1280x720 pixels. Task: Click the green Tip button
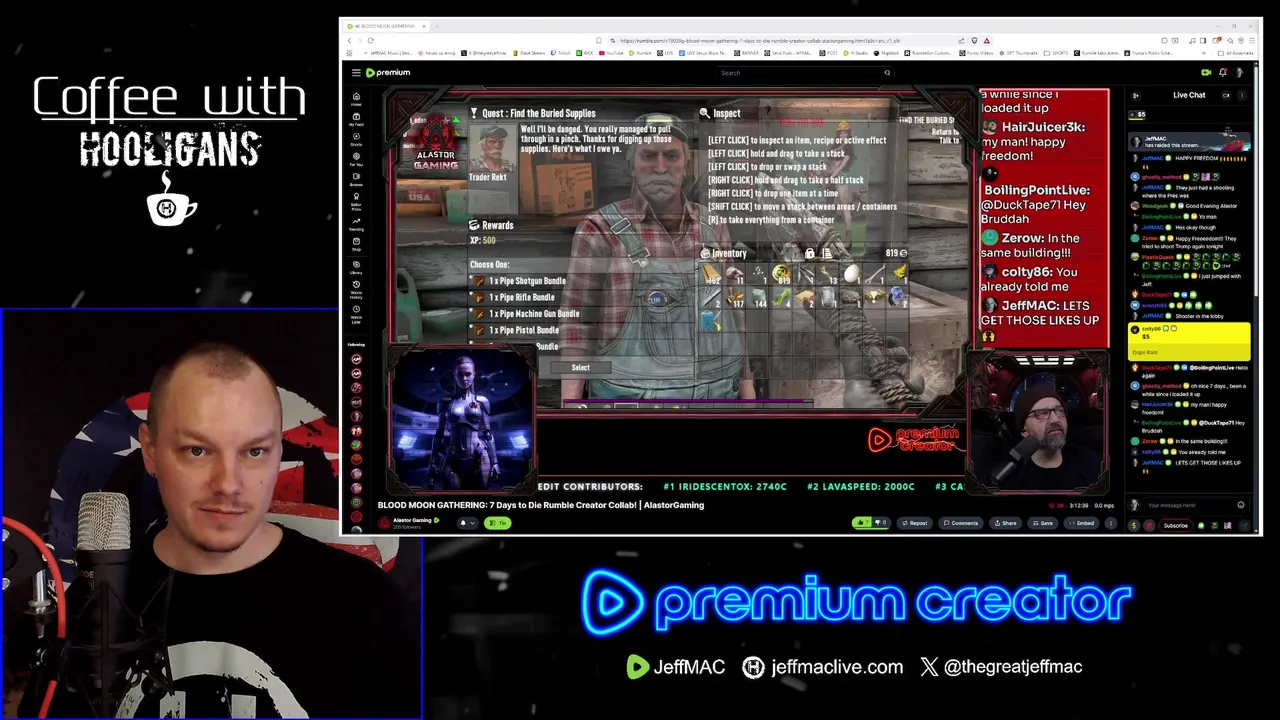click(x=497, y=522)
